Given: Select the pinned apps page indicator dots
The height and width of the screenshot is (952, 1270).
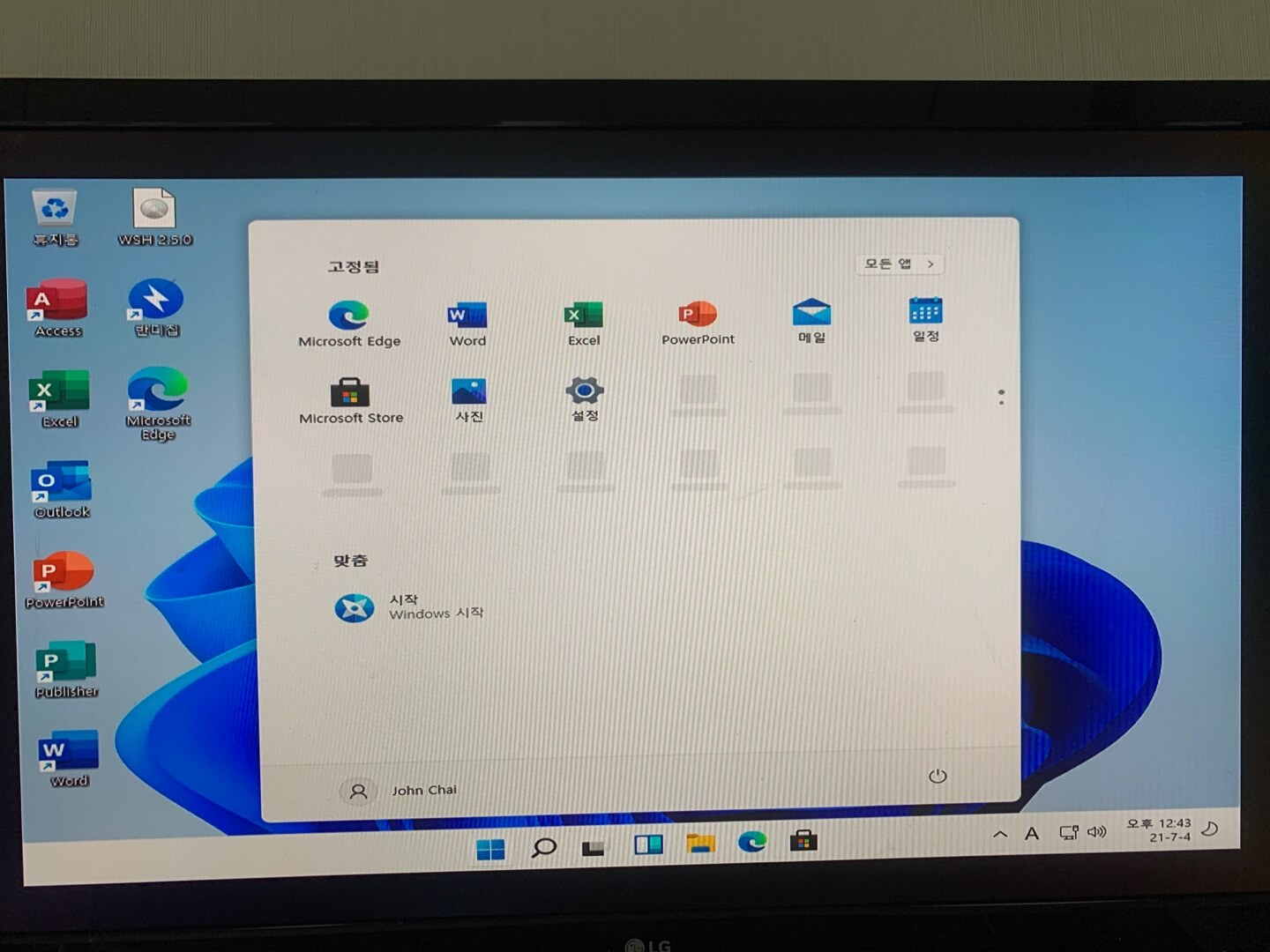Looking at the screenshot, I should point(1001,397).
